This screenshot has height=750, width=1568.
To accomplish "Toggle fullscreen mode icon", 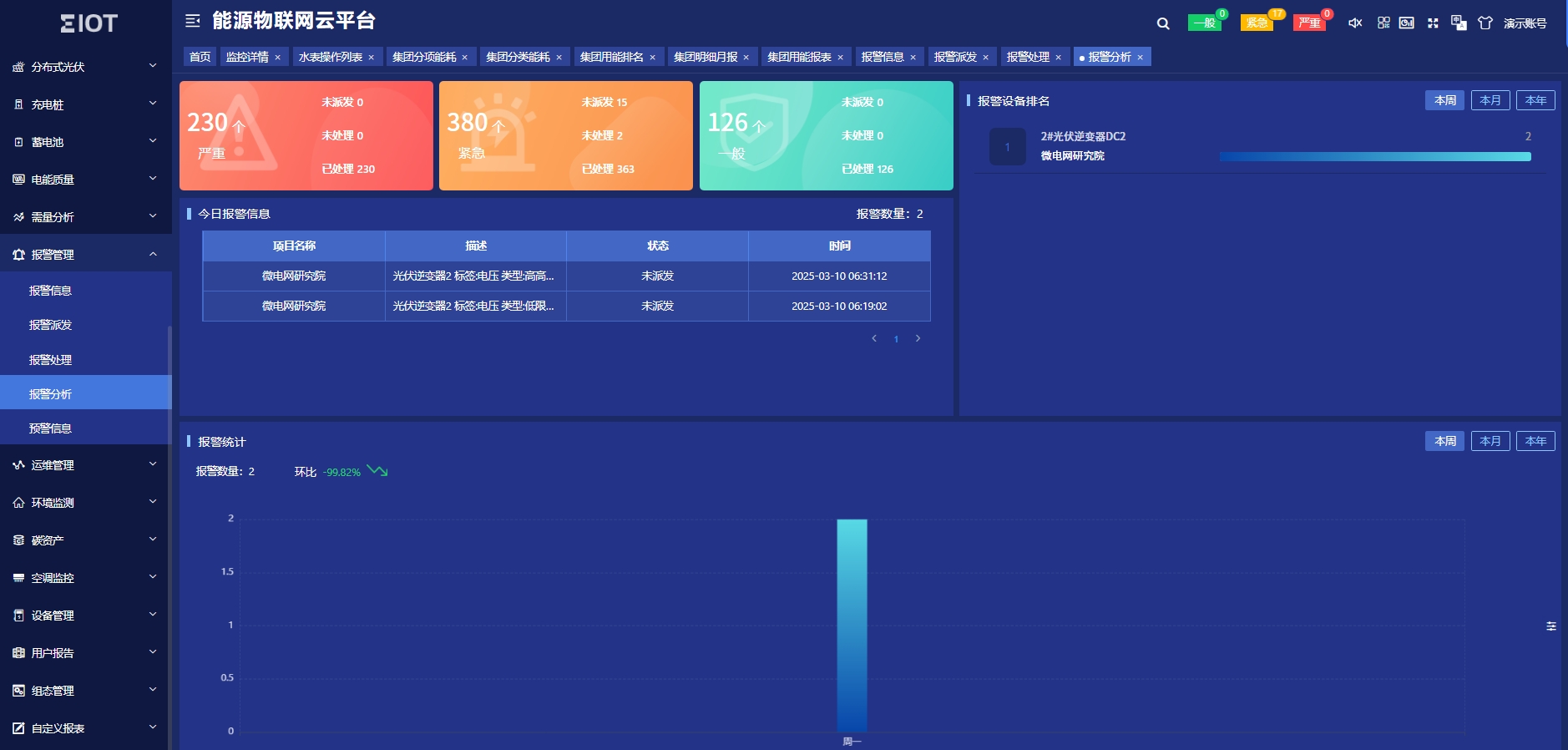I will 1433,23.
